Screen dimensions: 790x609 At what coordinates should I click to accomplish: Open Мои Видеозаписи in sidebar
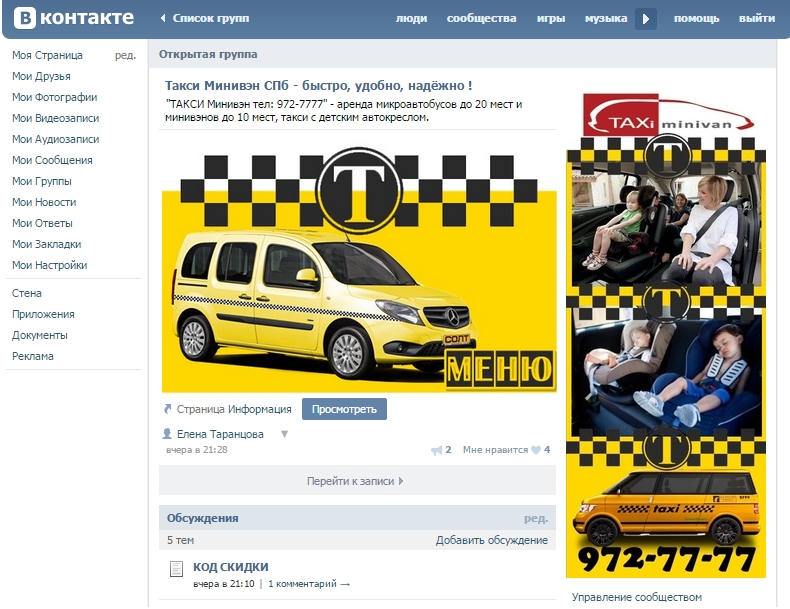(55, 118)
